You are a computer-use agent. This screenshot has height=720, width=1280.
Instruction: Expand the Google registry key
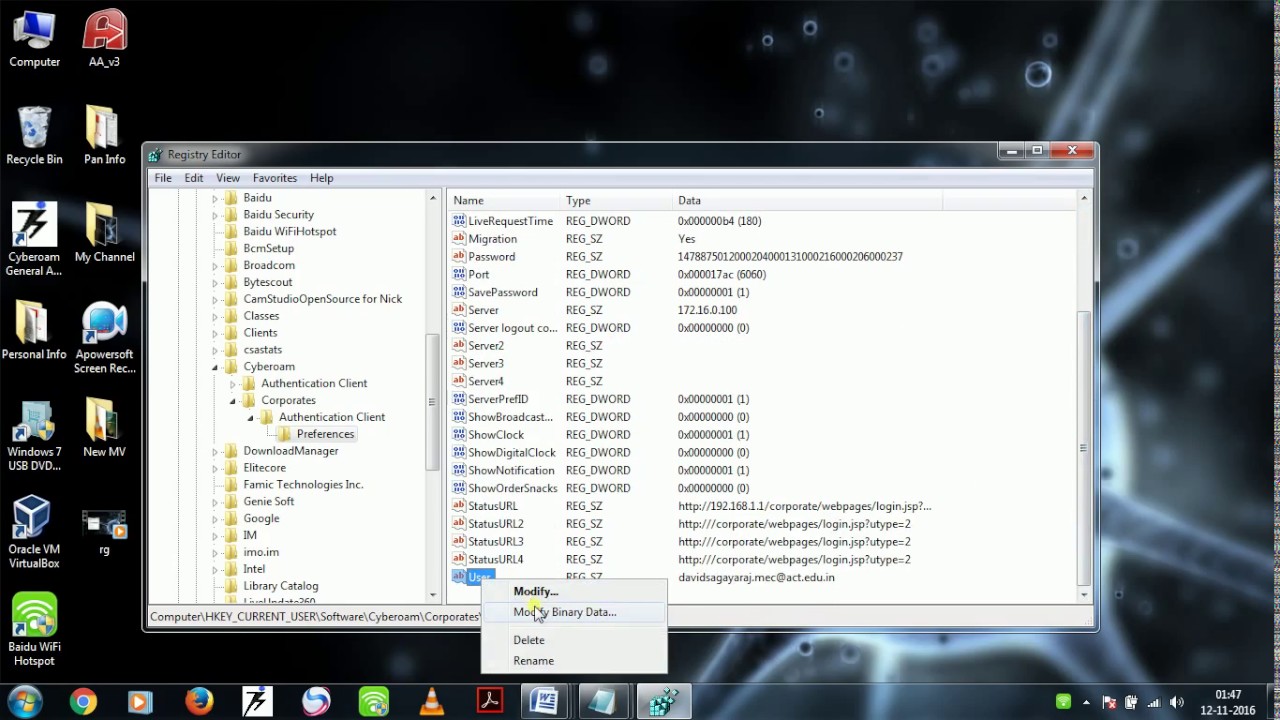coord(215,519)
